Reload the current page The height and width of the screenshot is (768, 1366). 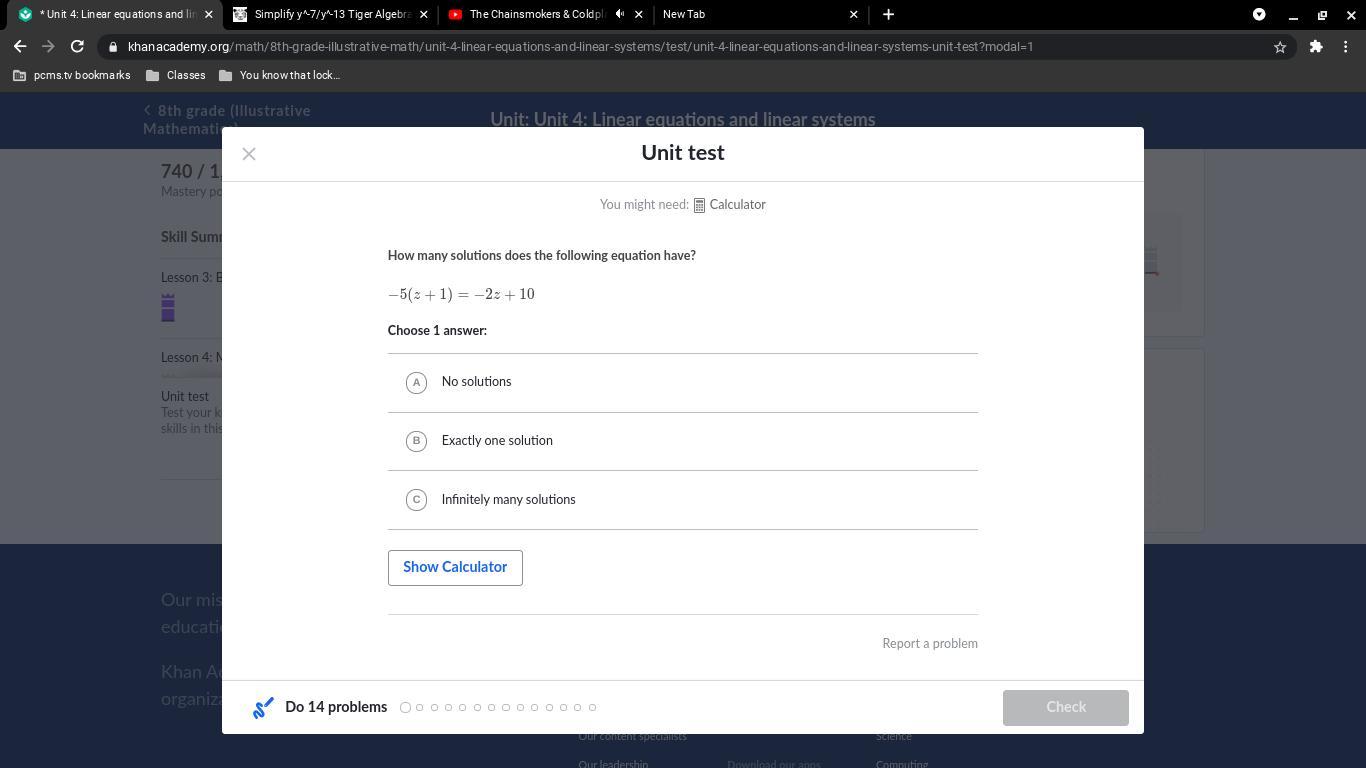click(x=77, y=46)
